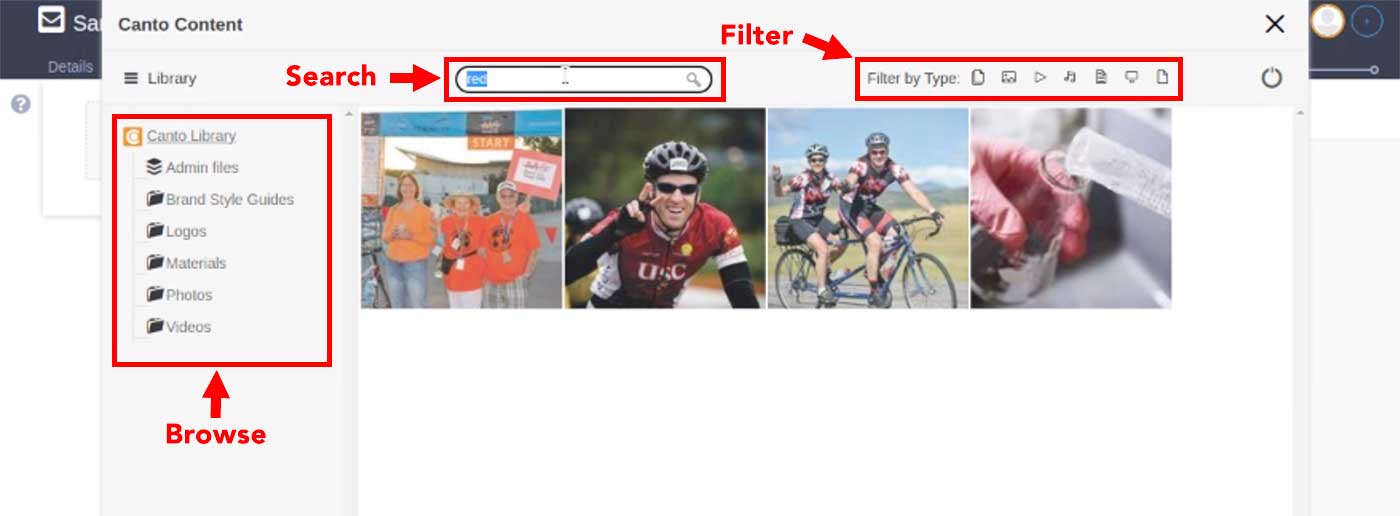Open the Canto Library root node
The width and height of the screenshot is (1400, 516).
click(x=190, y=136)
